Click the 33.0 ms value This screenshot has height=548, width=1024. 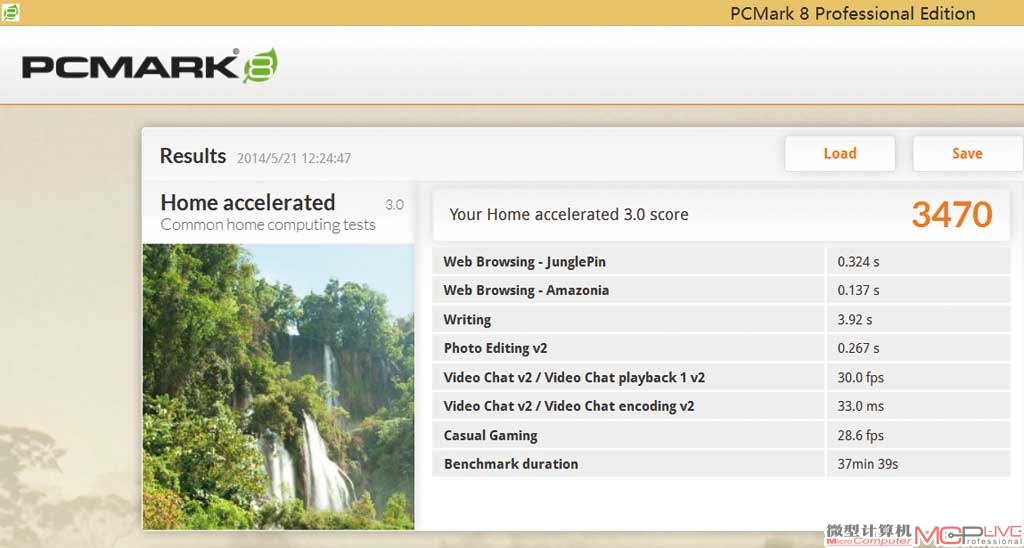[861, 406]
